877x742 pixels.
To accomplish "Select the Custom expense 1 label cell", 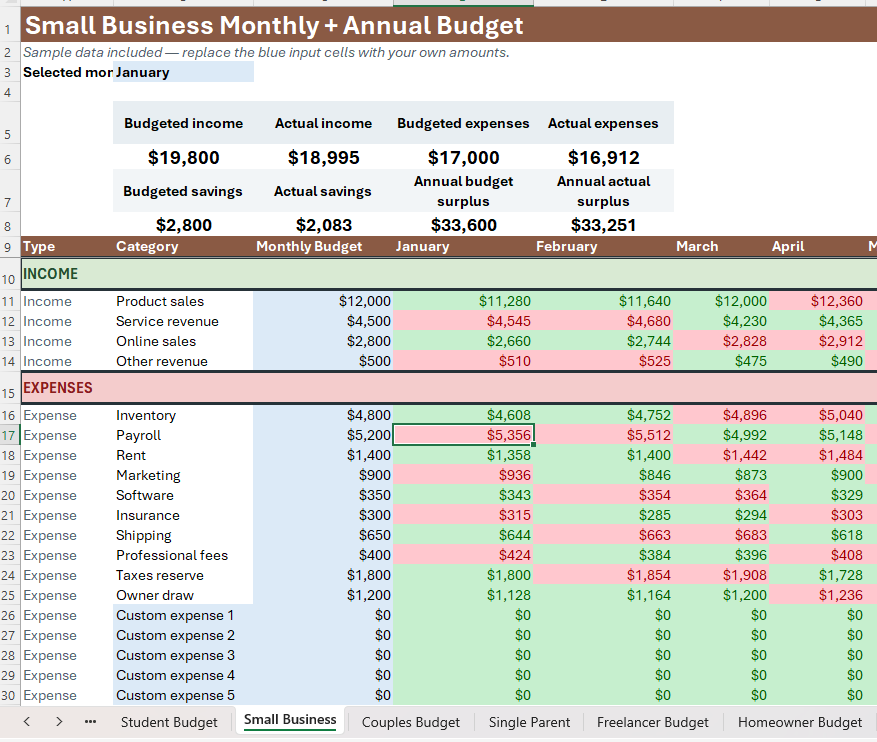I will click(x=183, y=616).
